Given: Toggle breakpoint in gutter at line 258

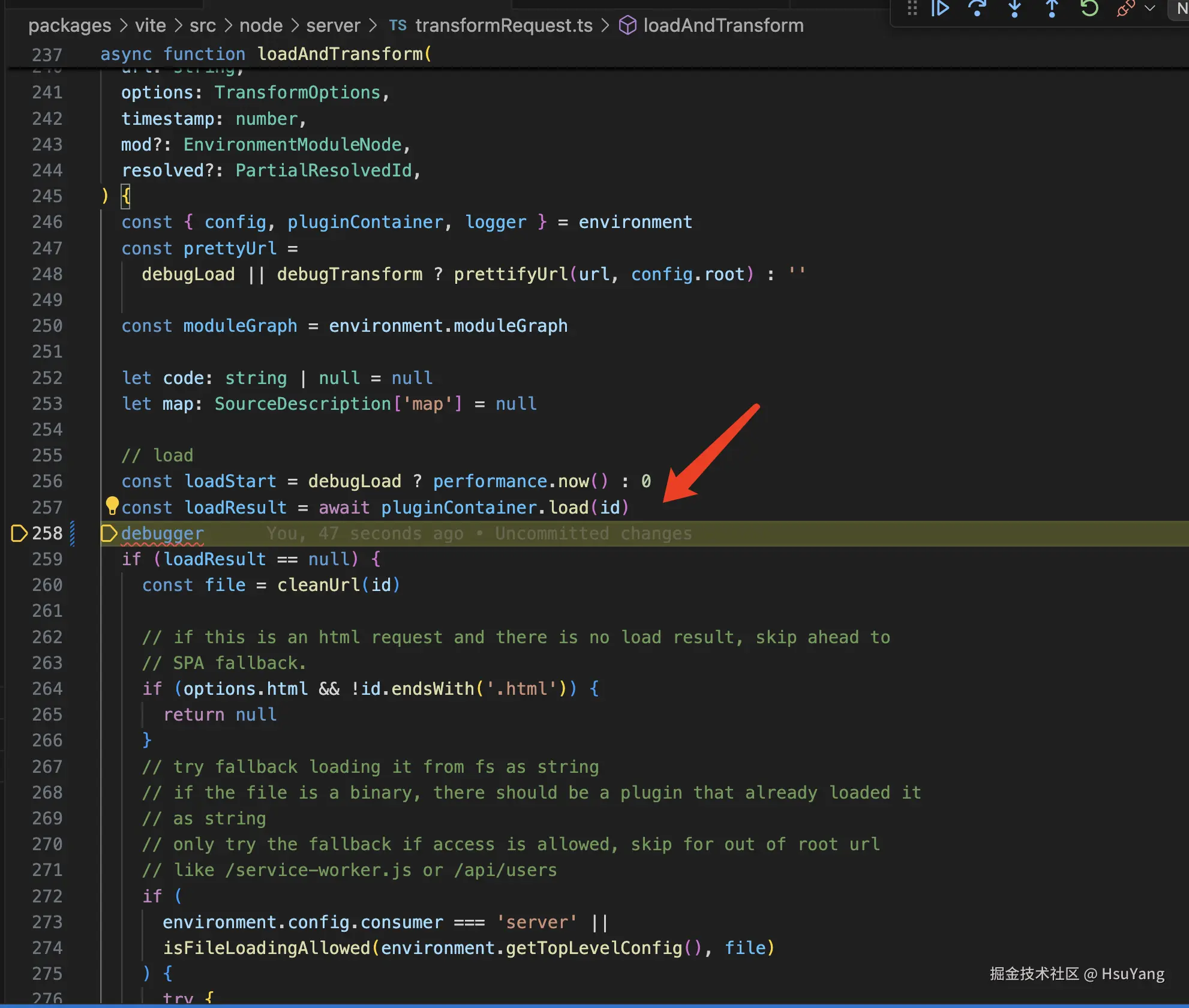Looking at the screenshot, I should [x=19, y=533].
